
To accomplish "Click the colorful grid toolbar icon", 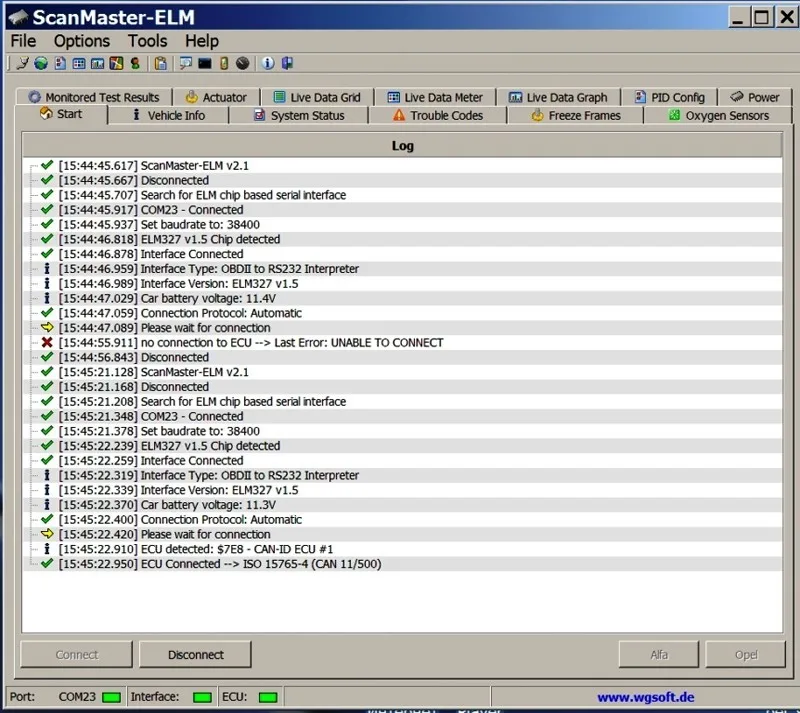I will tap(116, 63).
